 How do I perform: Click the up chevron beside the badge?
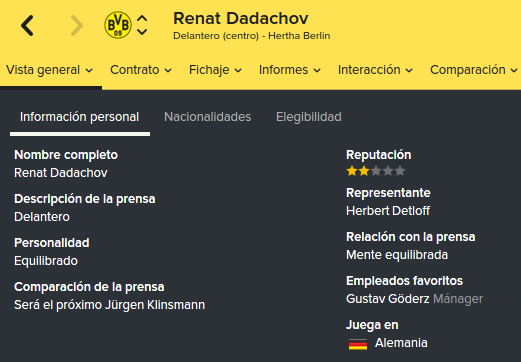pyautogui.click(x=142, y=19)
